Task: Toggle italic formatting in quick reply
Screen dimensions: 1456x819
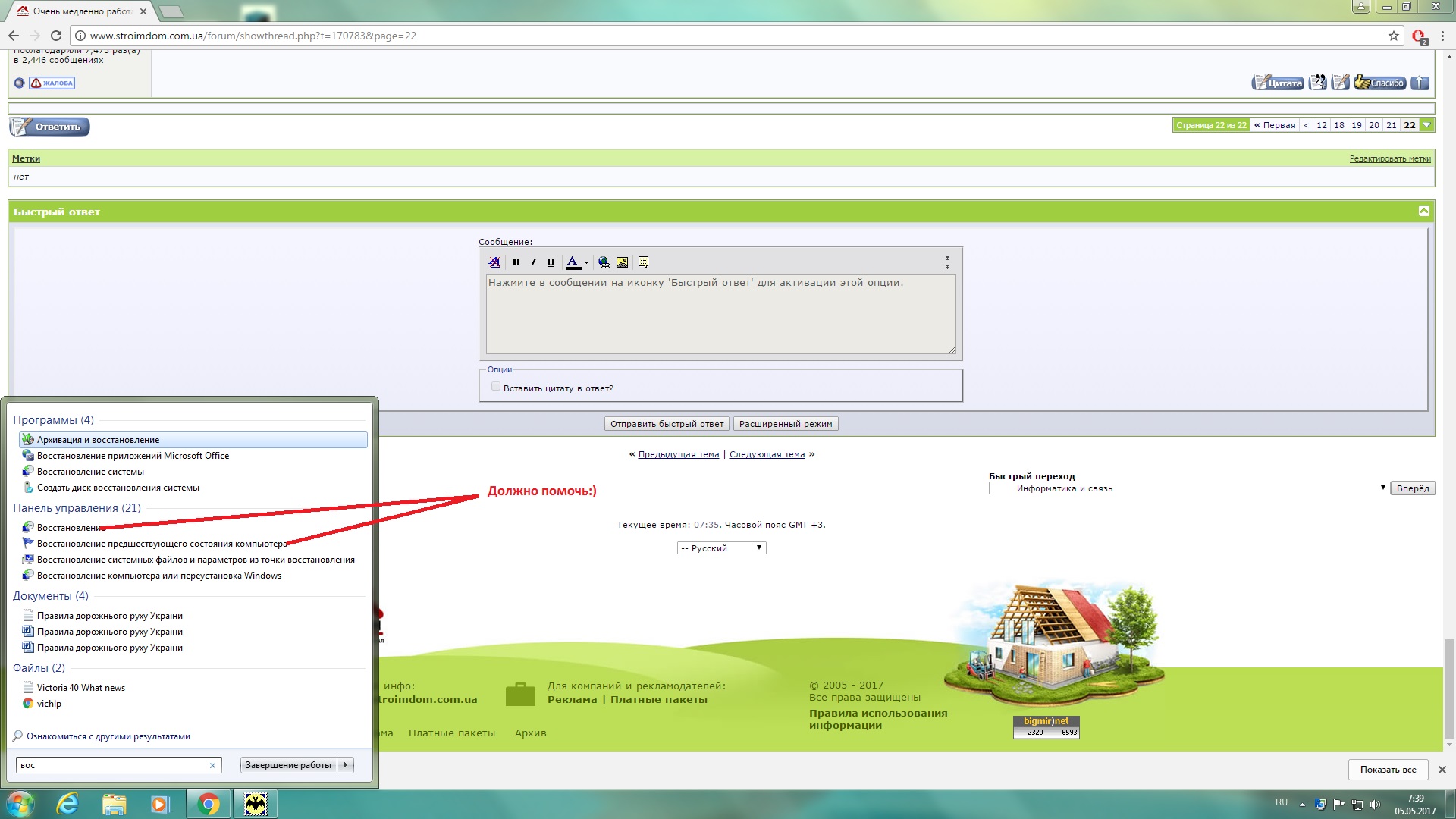Action: point(533,262)
